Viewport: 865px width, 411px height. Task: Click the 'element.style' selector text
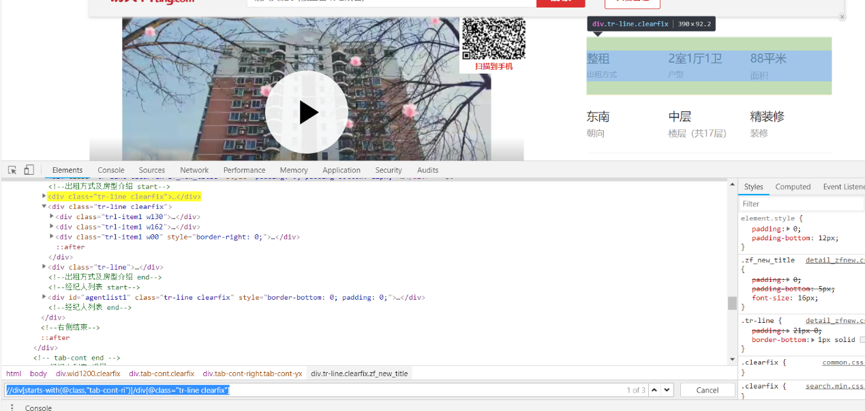(x=768, y=218)
